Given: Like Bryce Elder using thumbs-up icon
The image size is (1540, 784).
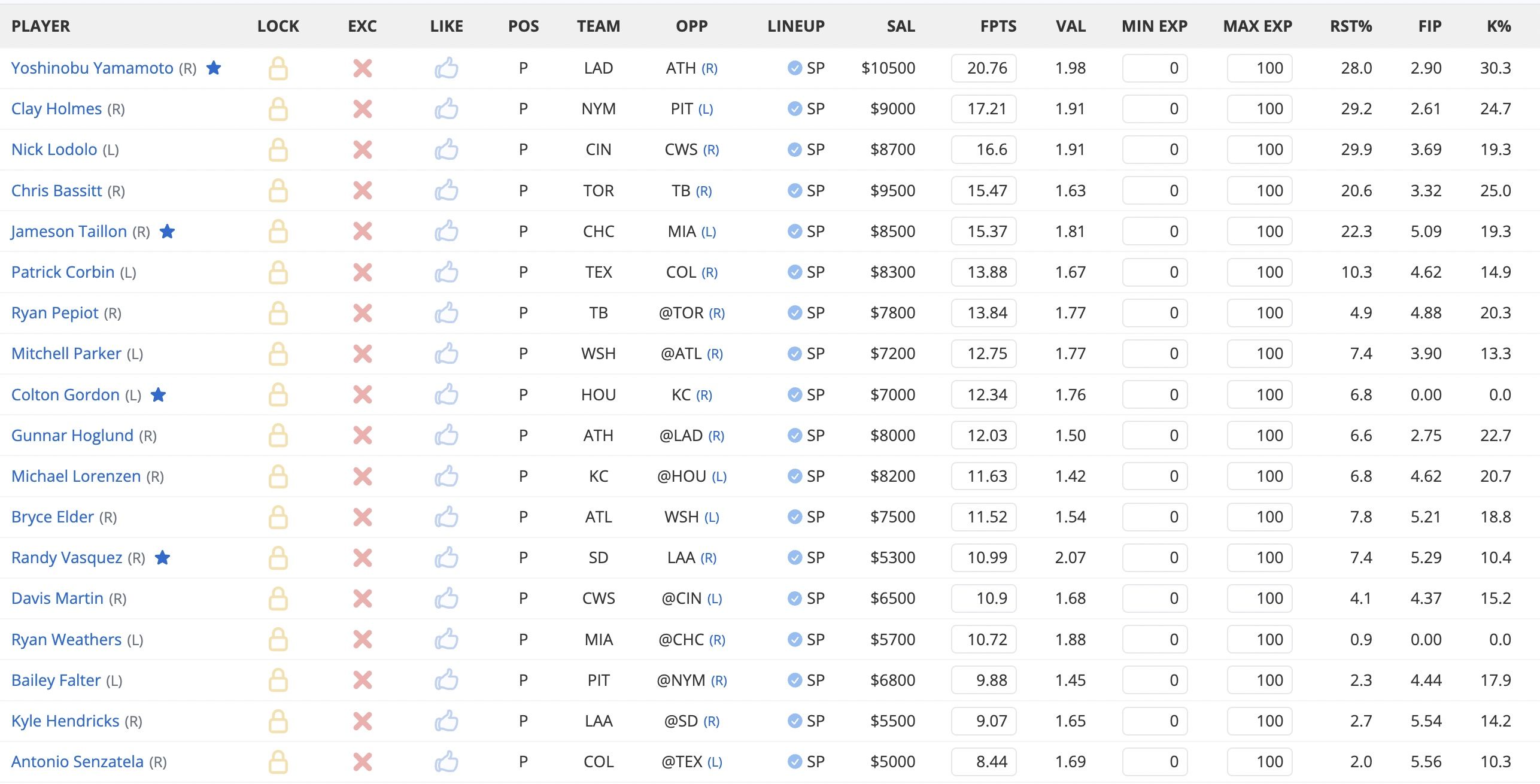Looking at the screenshot, I should tap(446, 517).
